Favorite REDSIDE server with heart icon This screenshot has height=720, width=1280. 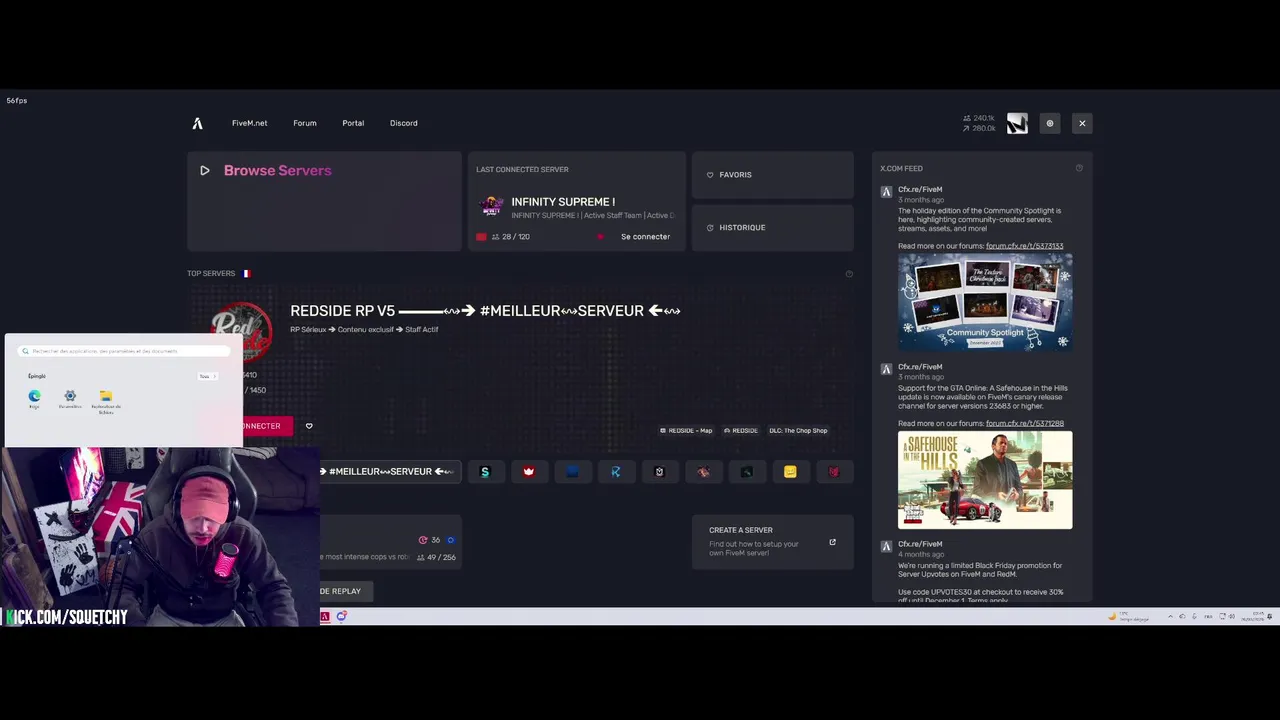[x=309, y=426]
